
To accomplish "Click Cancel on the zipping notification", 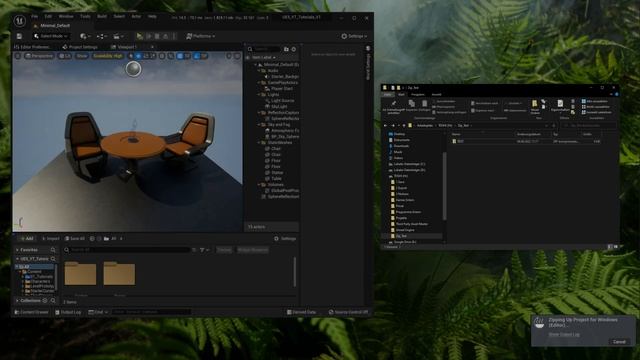I will point(619,342).
